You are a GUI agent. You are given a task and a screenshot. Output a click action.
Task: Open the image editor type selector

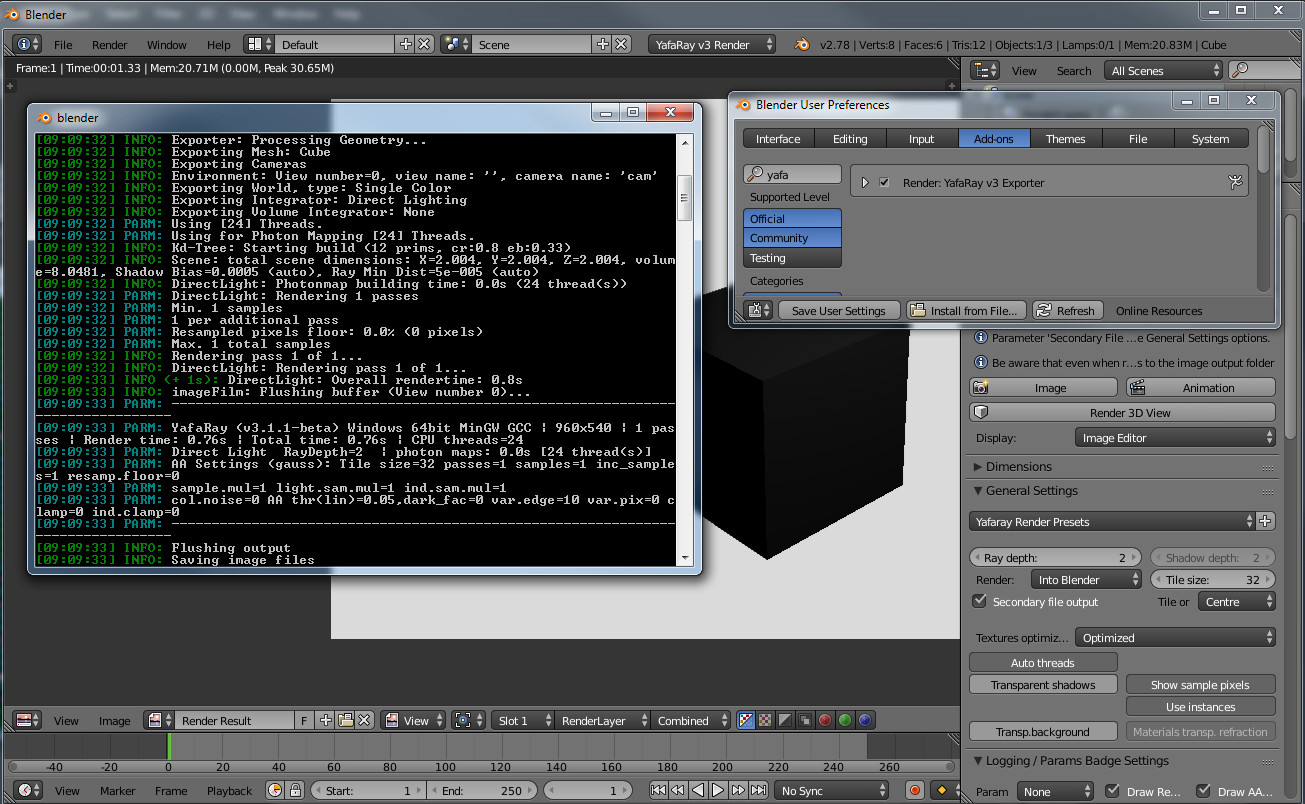coord(27,720)
